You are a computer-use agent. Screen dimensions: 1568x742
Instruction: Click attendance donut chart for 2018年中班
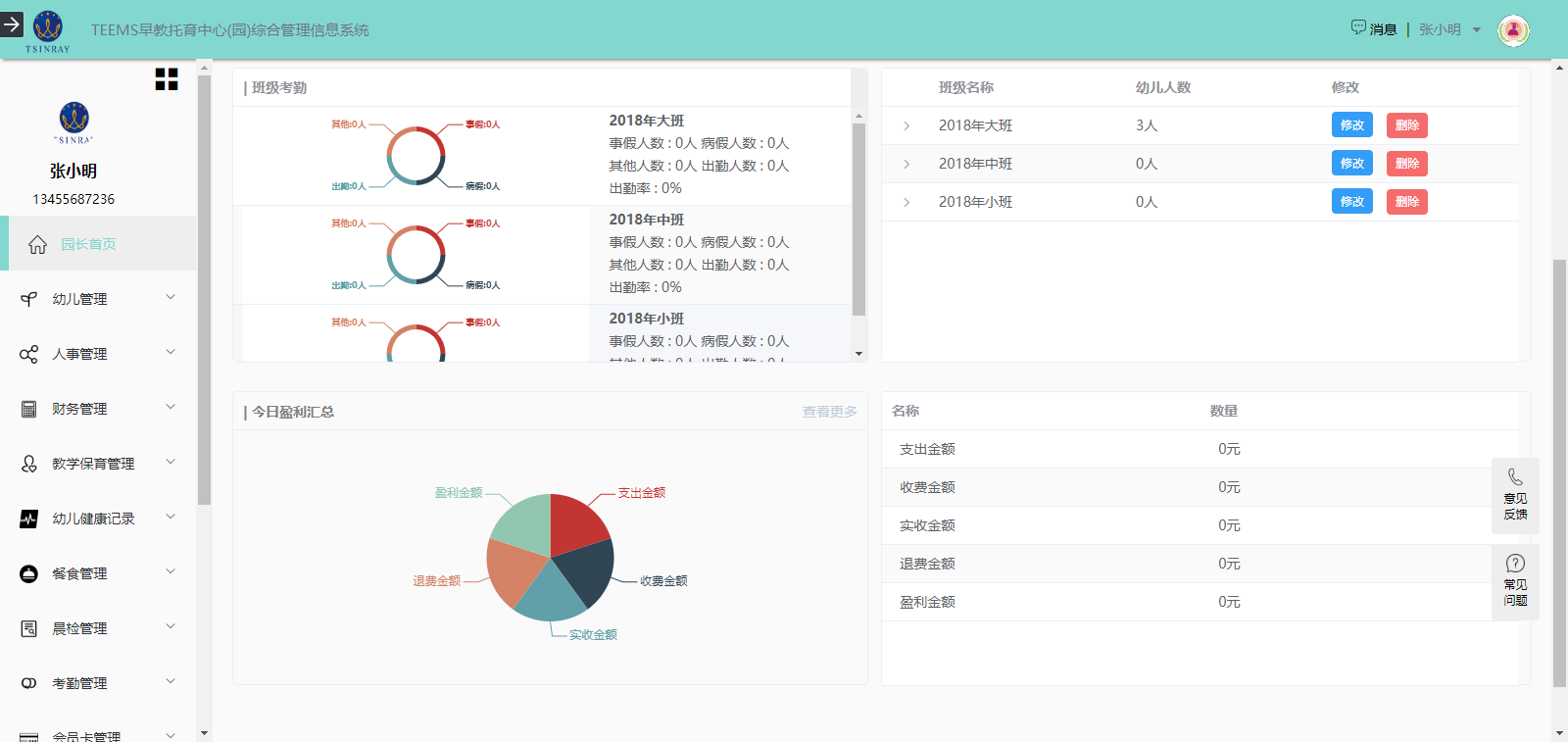[416, 255]
